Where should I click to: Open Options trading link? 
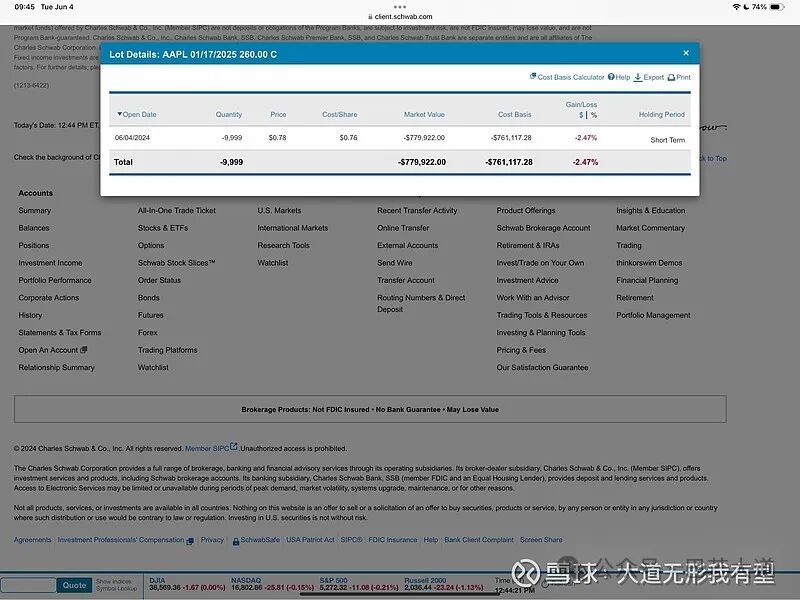pos(151,245)
